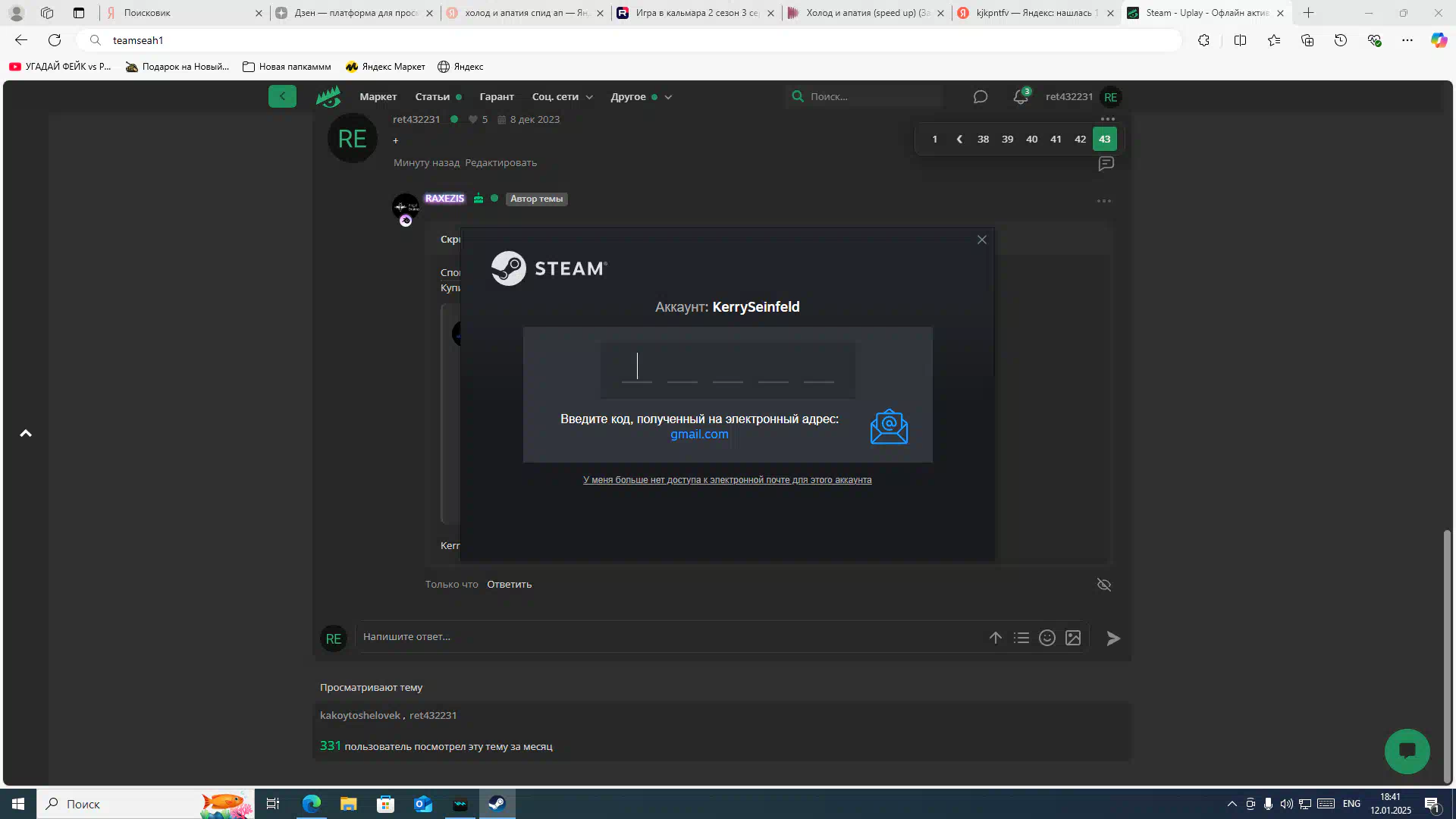Go to page 40
Image resolution: width=1456 pixels, height=819 pixels.
click(1032, 139)
